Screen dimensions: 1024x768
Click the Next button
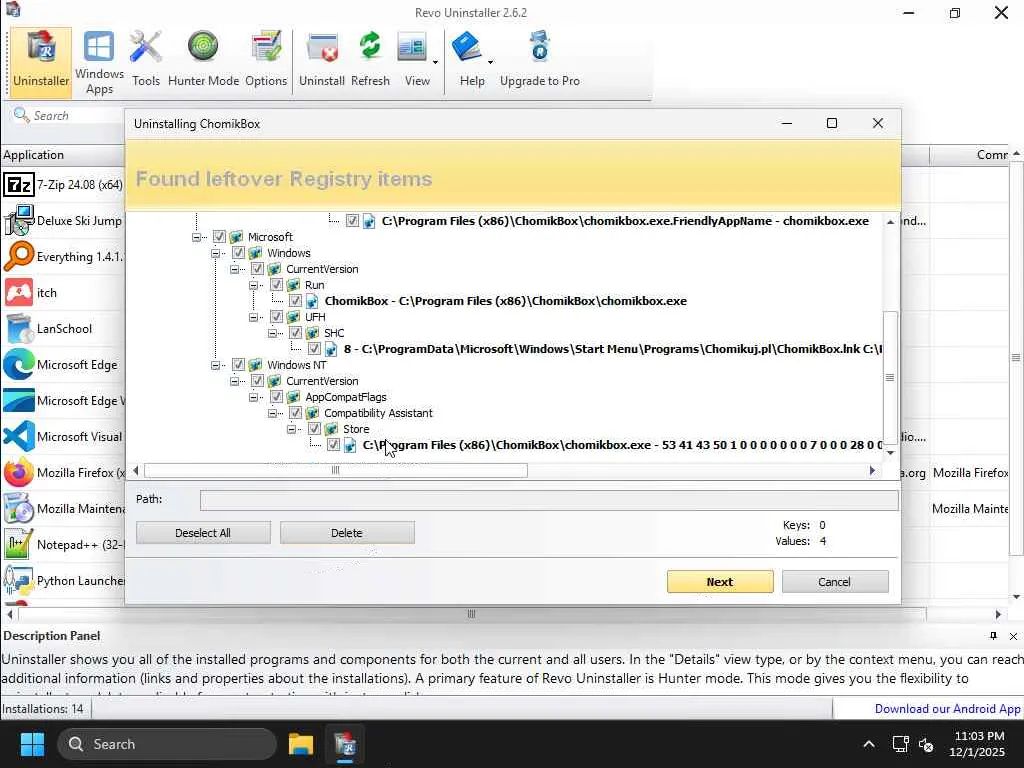click(720, 582)
